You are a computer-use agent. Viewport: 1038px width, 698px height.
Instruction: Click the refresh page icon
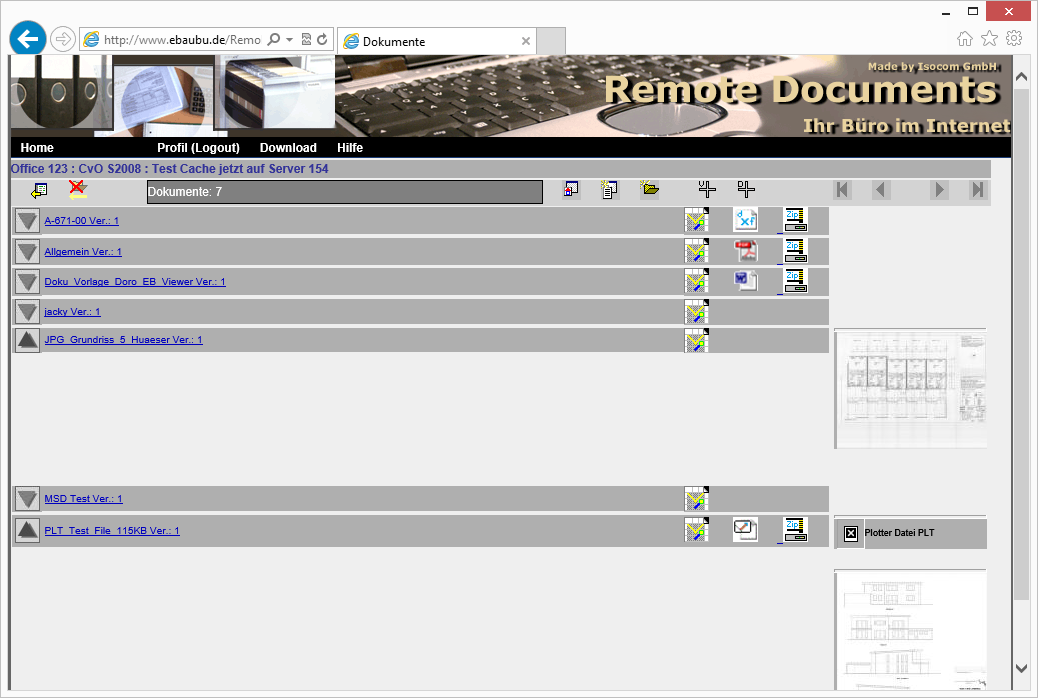(x=322, y=39)
